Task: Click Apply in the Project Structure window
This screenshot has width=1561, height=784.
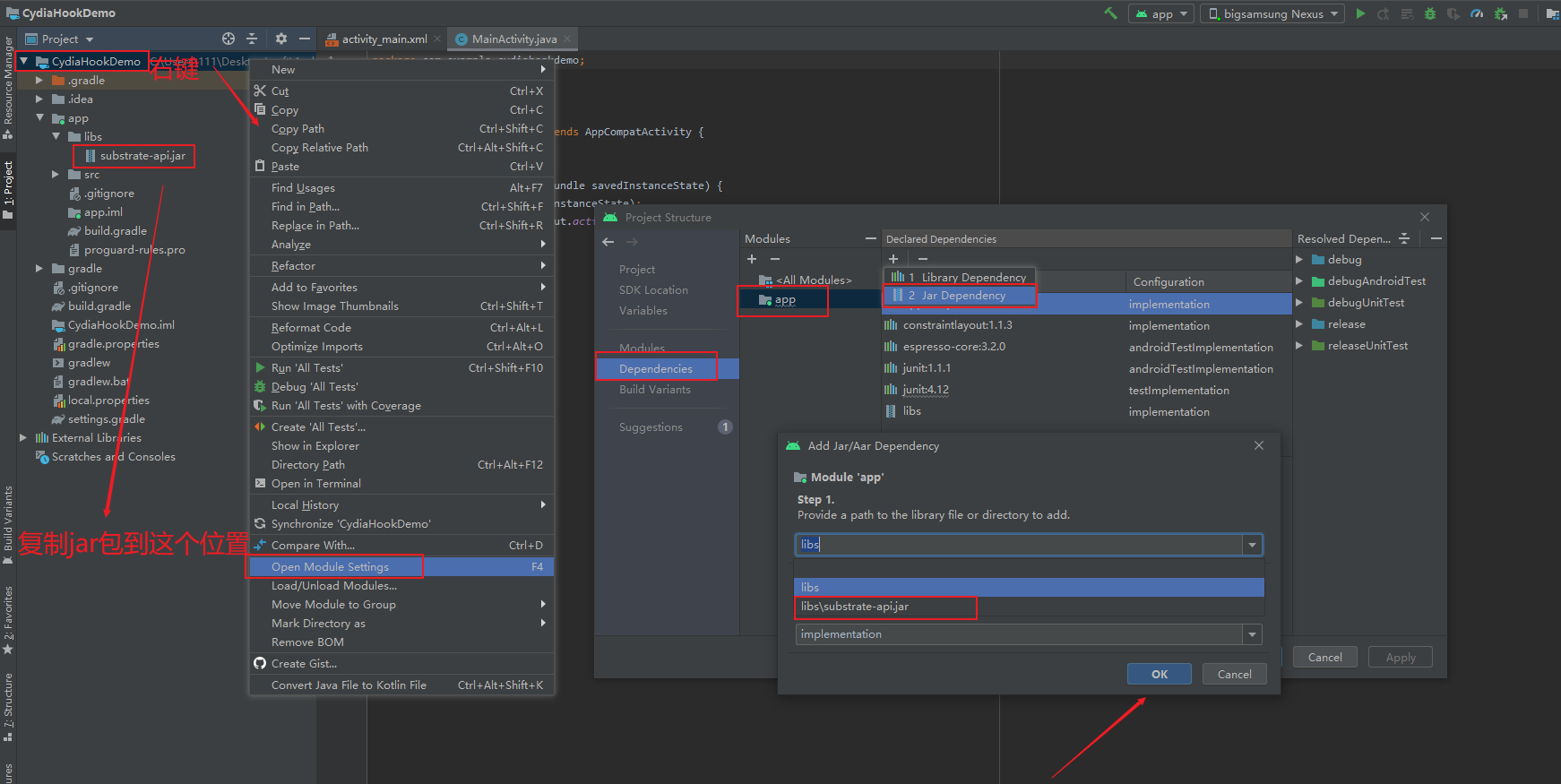Action: [1401, 657]
